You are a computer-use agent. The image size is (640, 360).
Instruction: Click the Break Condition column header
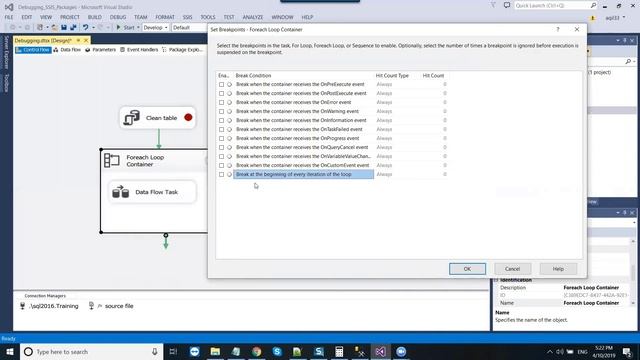click(253, 76)
